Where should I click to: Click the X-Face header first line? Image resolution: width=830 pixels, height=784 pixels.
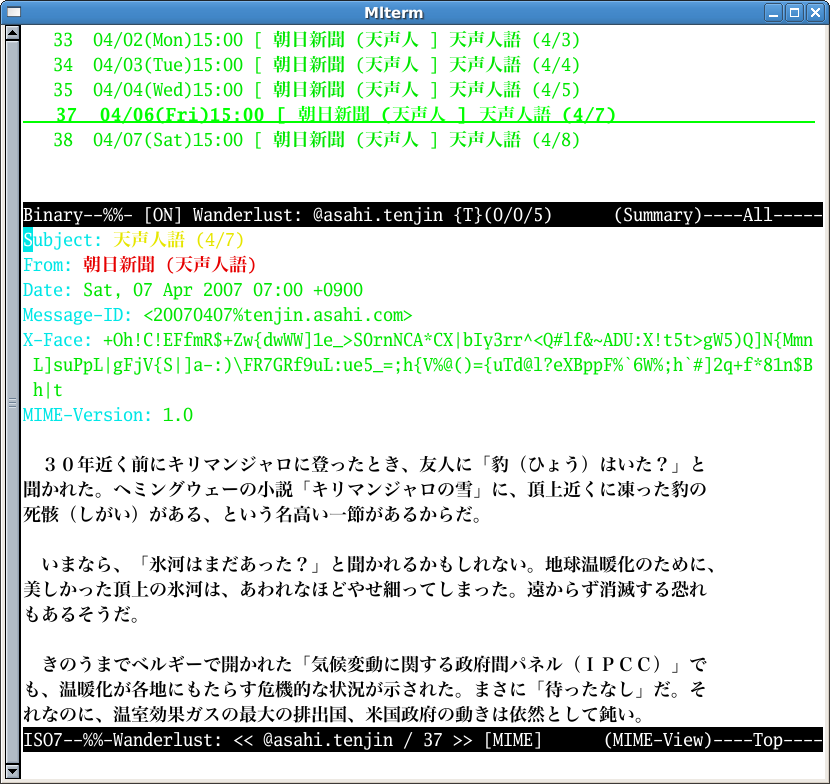point(418,340)
